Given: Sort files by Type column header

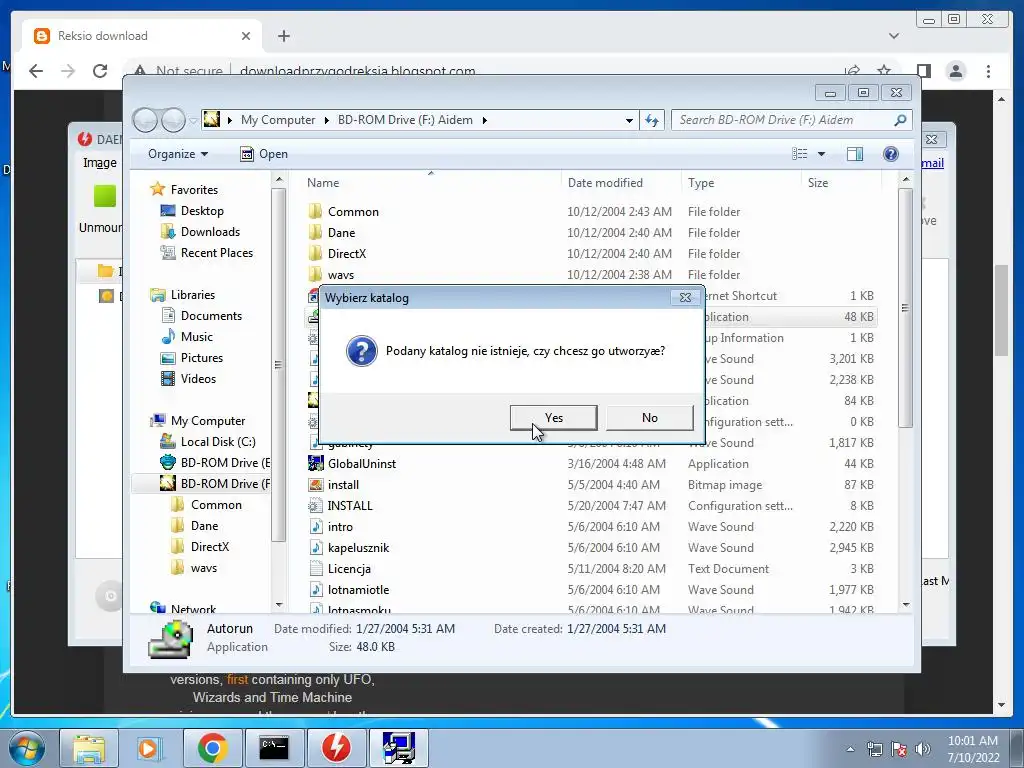Looking at the screenshot, I should click(x=701, y=183).
